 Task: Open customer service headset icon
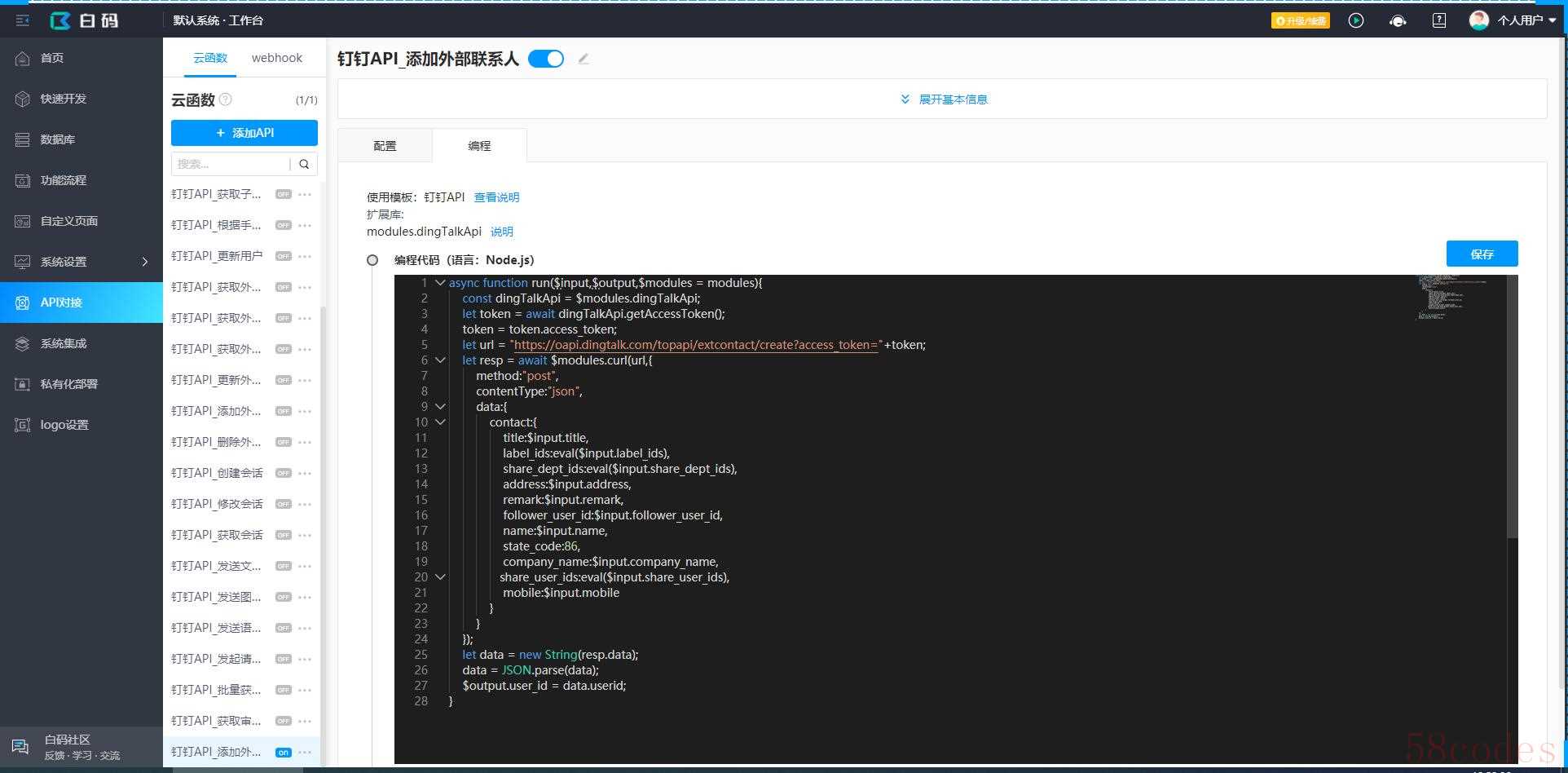(x=1398, y=20)
